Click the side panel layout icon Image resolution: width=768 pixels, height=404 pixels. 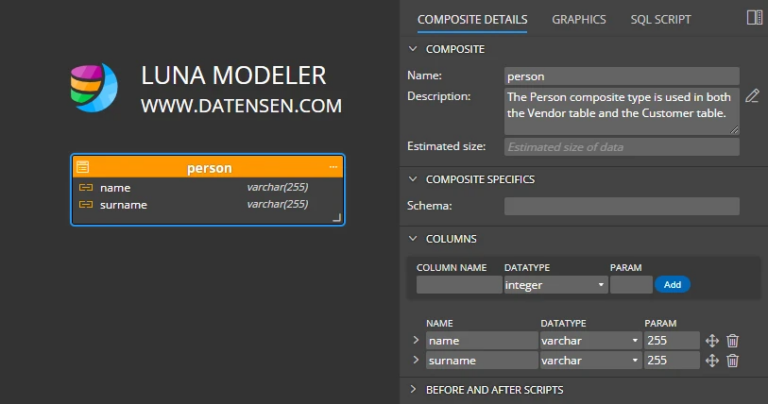pos(755,18)
